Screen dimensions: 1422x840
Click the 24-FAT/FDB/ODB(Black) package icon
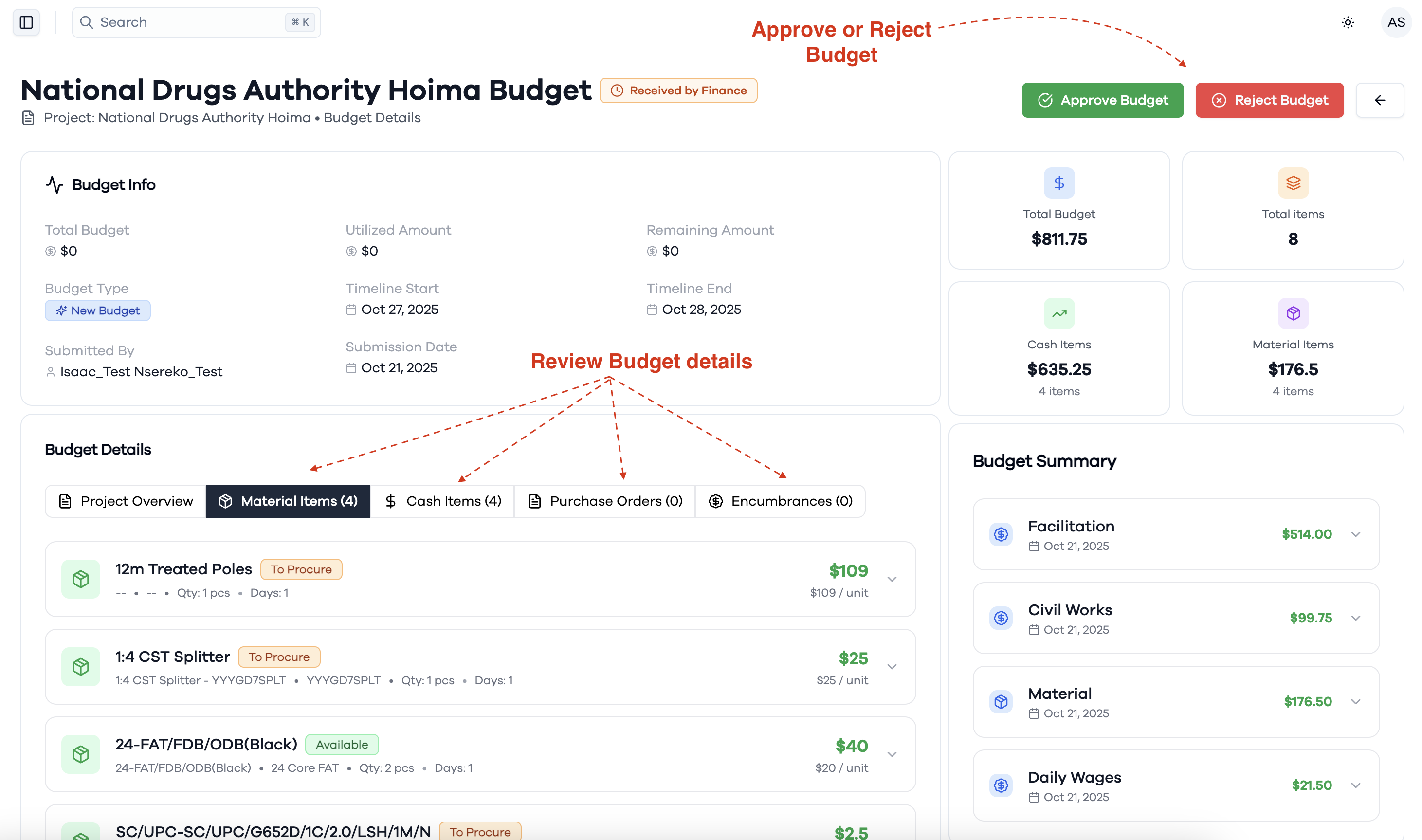(x=81, y=754)
